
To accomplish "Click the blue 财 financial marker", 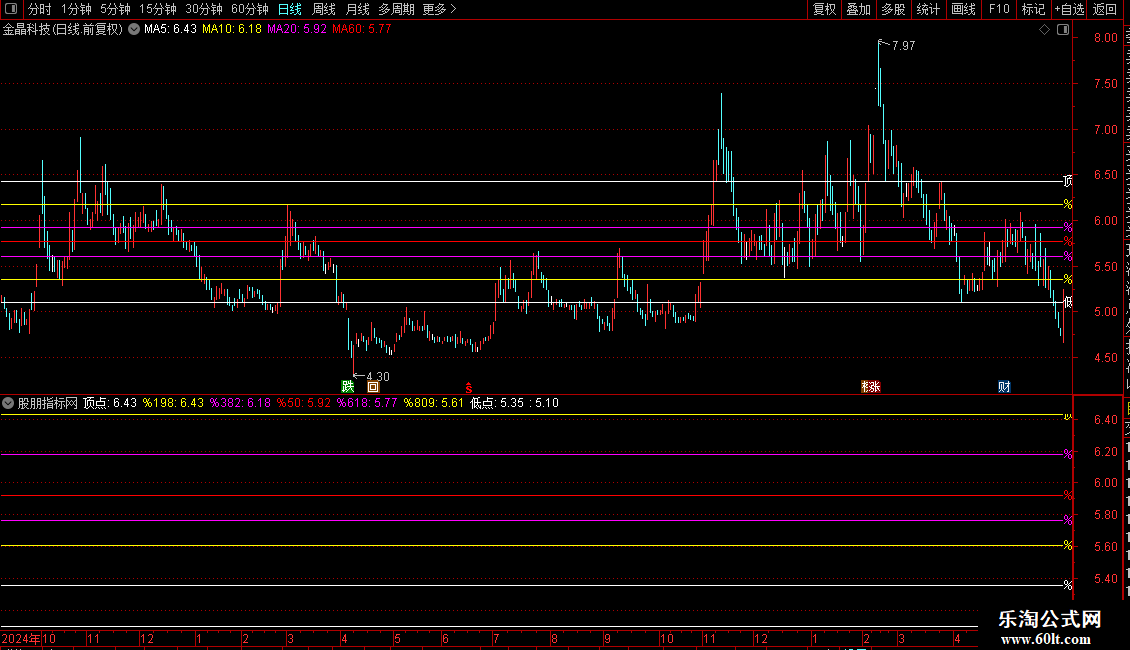I will click(1004, 387).
